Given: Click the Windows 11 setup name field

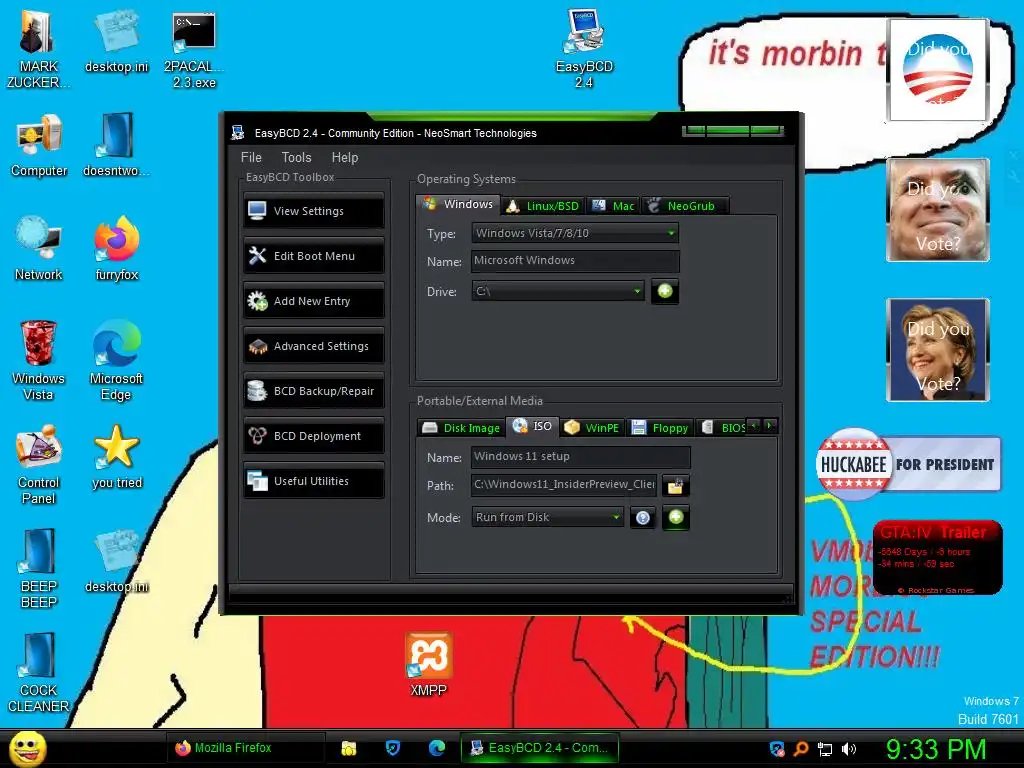Looking at the screenshot, I should tap(581, 456).
